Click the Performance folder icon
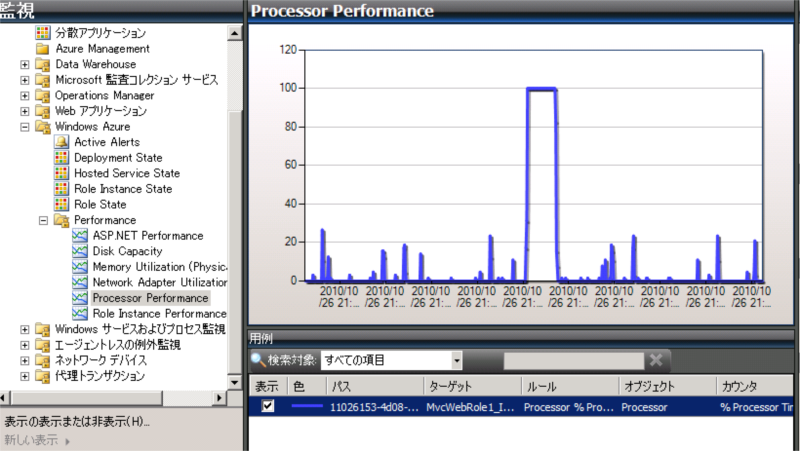800x451 pixels. coord(62,220)
